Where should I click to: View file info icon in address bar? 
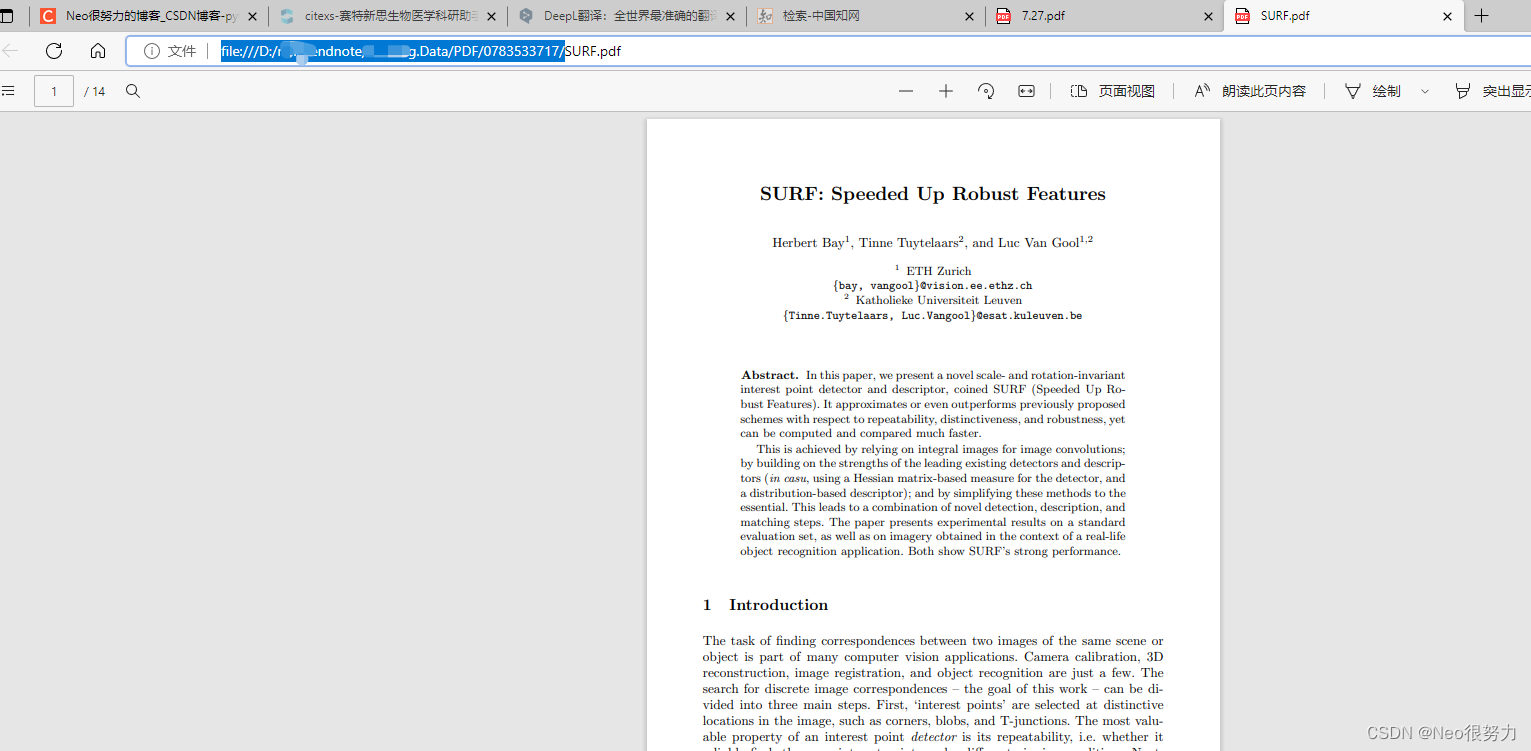(152, 51)
